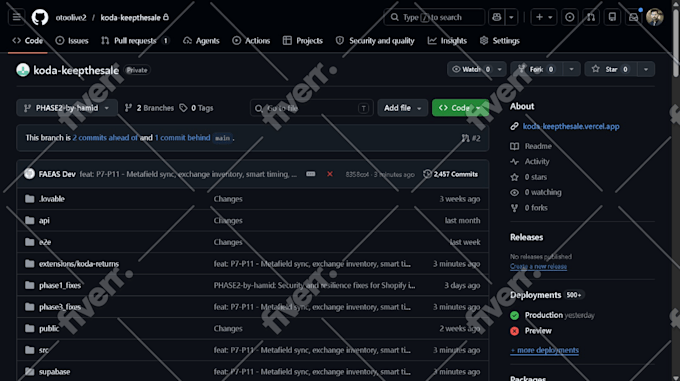
Task: Open the otoolive2 owner link
Action: (x=71, y=18)
